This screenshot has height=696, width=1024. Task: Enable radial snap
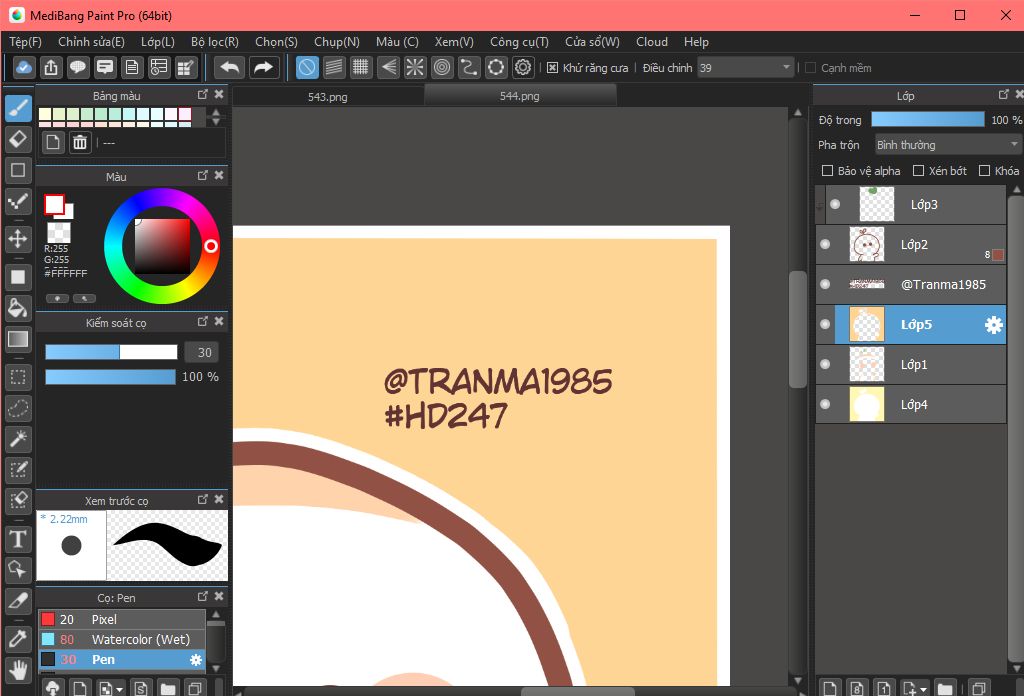pyautogui.click(x=415, y=67)
